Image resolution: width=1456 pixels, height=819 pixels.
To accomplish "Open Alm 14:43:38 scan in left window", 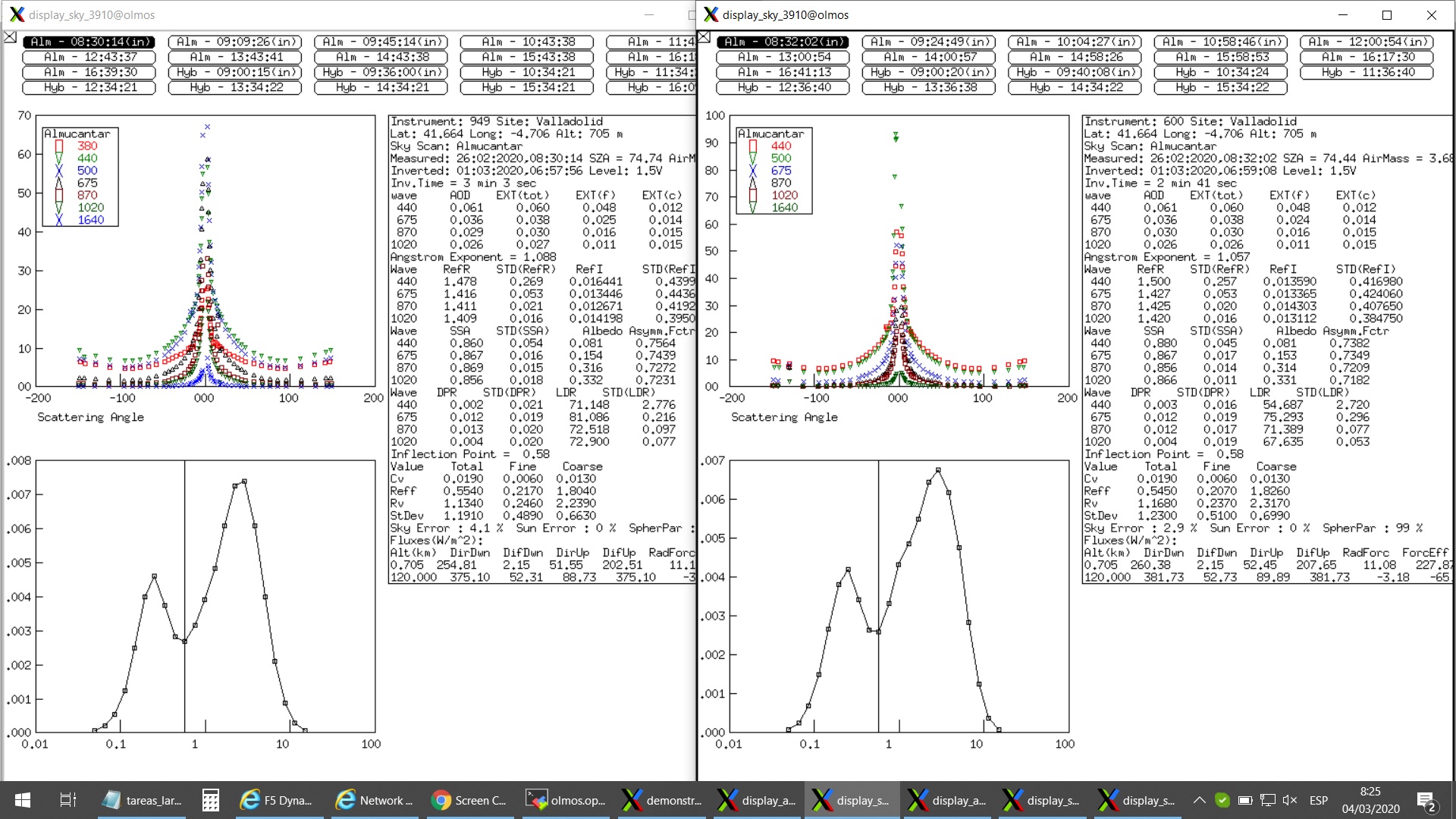I will tap(381, 57).
